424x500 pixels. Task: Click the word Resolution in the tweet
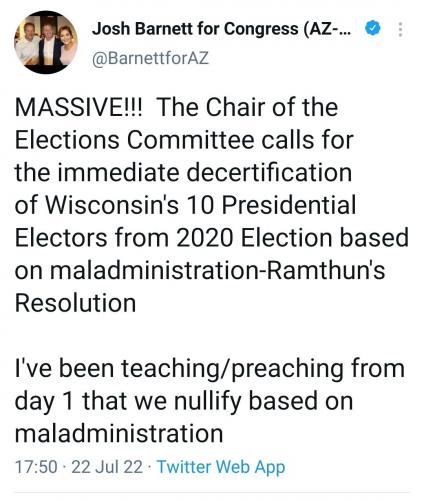point(75,303)
